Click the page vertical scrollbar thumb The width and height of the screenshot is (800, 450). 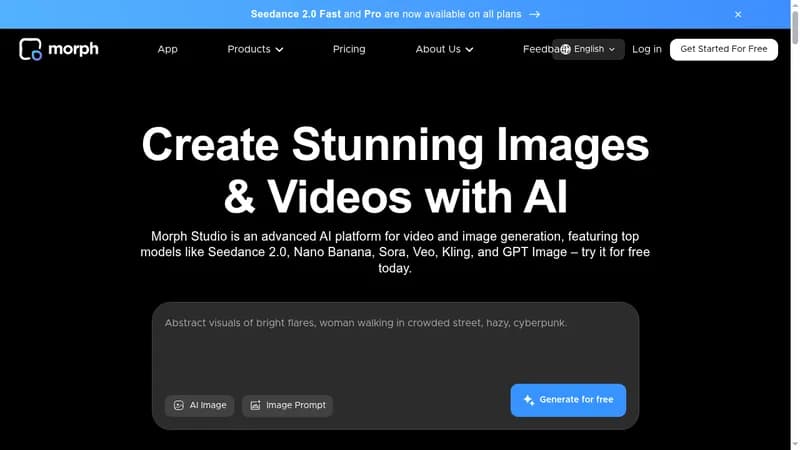coord(795,26)
